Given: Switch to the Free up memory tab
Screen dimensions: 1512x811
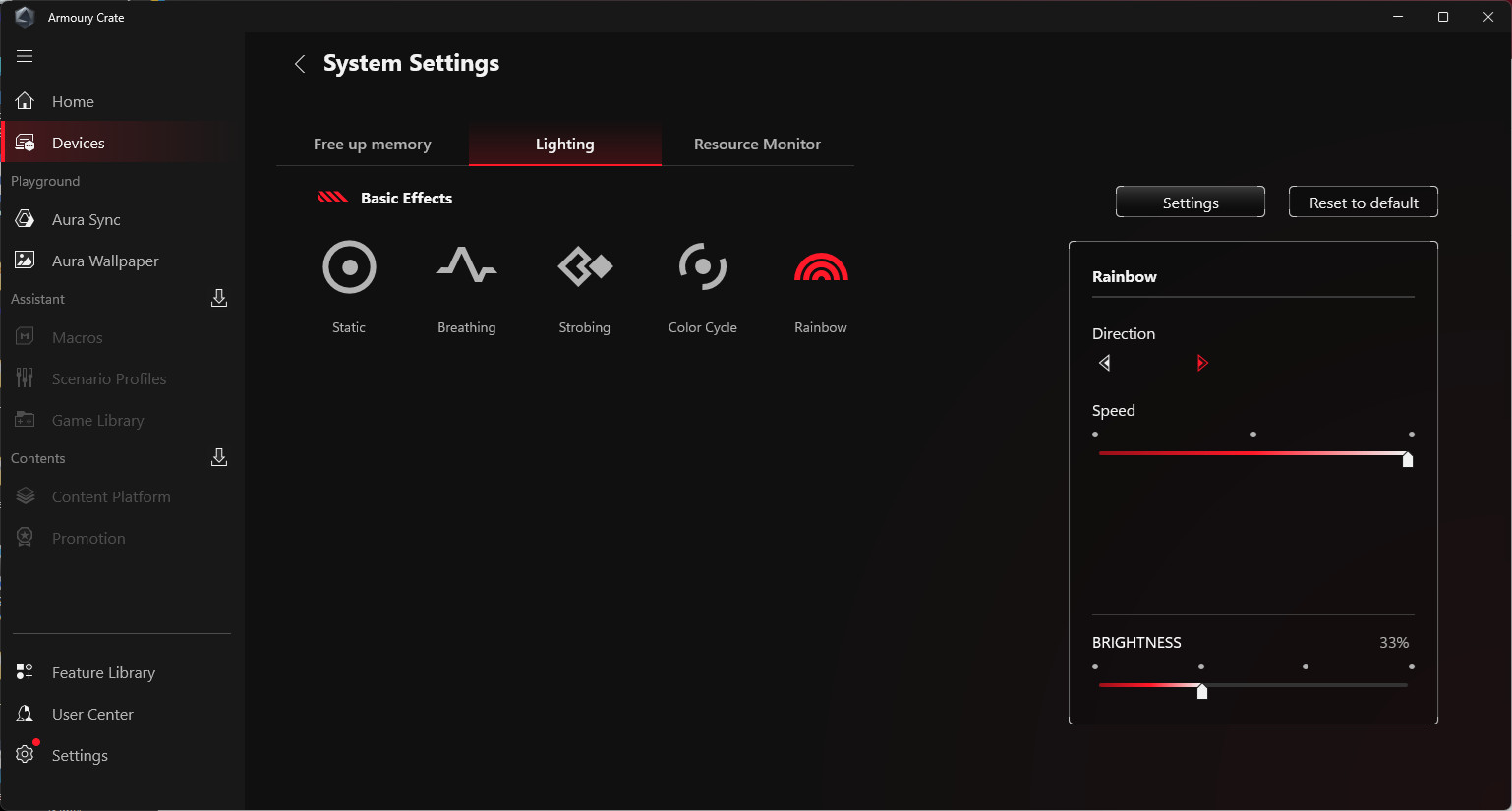Looking at the screenshot, I should point(372,145).
